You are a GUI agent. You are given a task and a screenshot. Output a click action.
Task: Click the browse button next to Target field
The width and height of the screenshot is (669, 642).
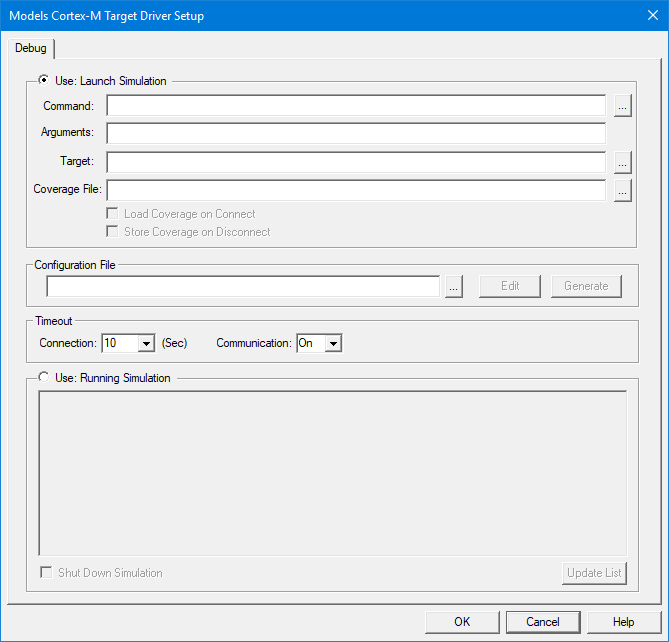[622, 162]
